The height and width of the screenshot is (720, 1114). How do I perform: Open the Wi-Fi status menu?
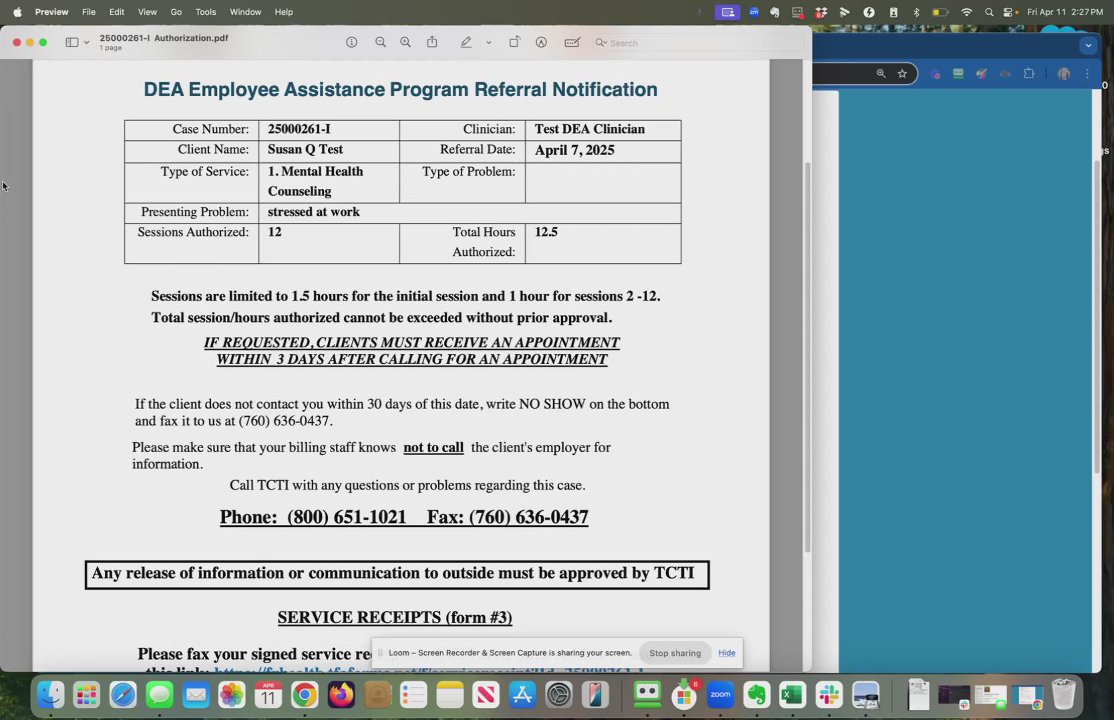tap(966, 12)
